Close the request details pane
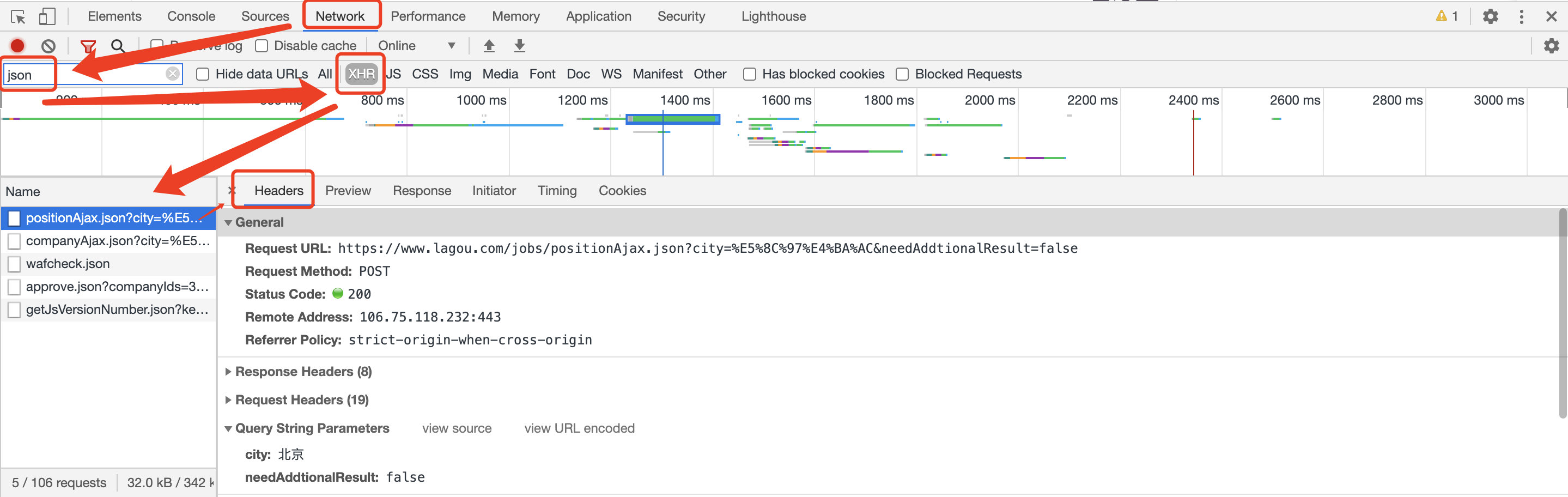 pyautogui.click(x=232, y=190)
